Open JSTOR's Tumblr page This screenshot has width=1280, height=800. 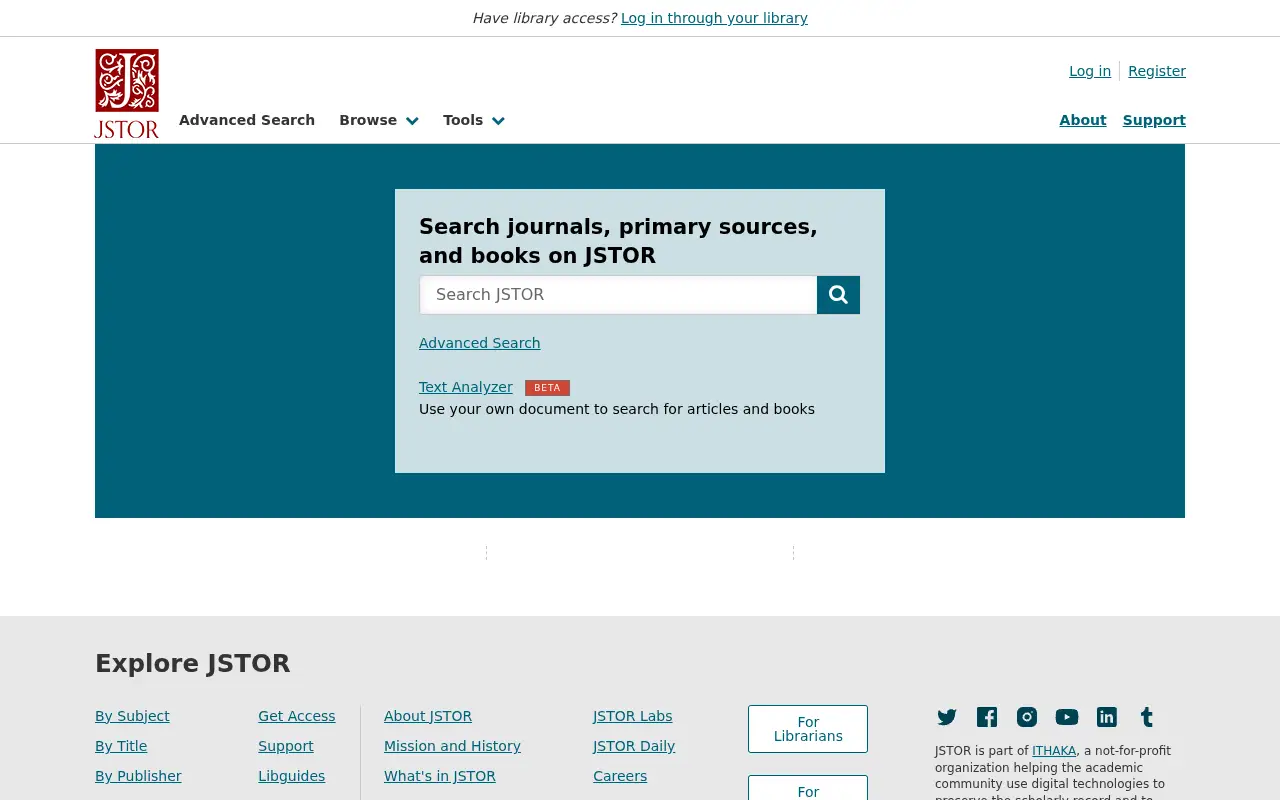[1147, 717]
